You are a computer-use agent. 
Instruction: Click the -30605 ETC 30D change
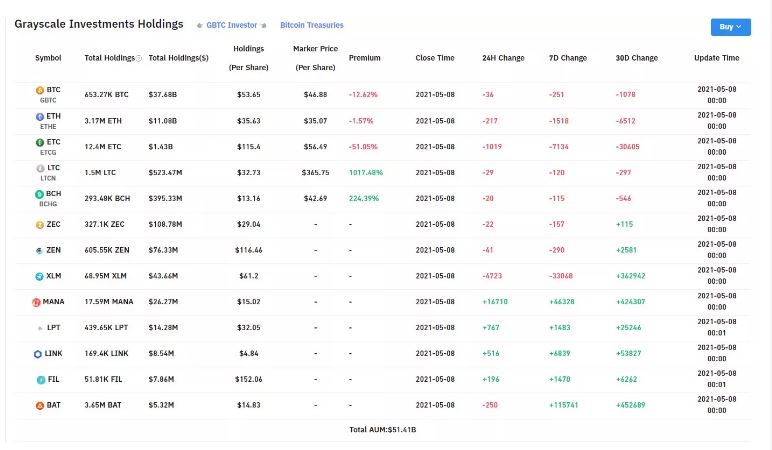pyautogui.click(x=628, y=147)
